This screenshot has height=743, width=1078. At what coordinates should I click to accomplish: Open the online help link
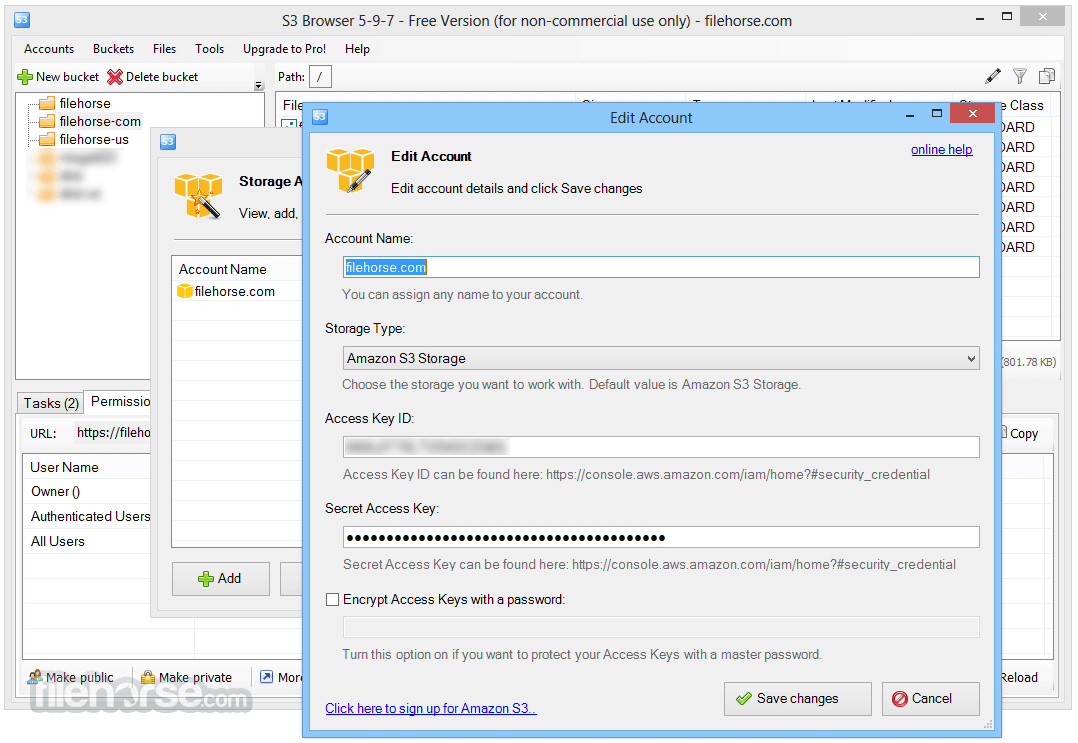(x=941, y=150)
